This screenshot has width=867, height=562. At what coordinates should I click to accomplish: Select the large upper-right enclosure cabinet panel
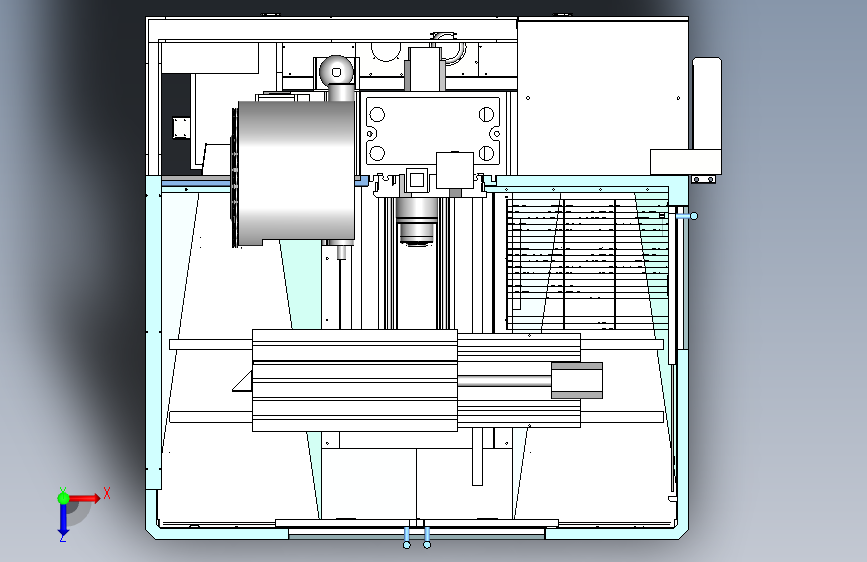click(x=603, y=96)
